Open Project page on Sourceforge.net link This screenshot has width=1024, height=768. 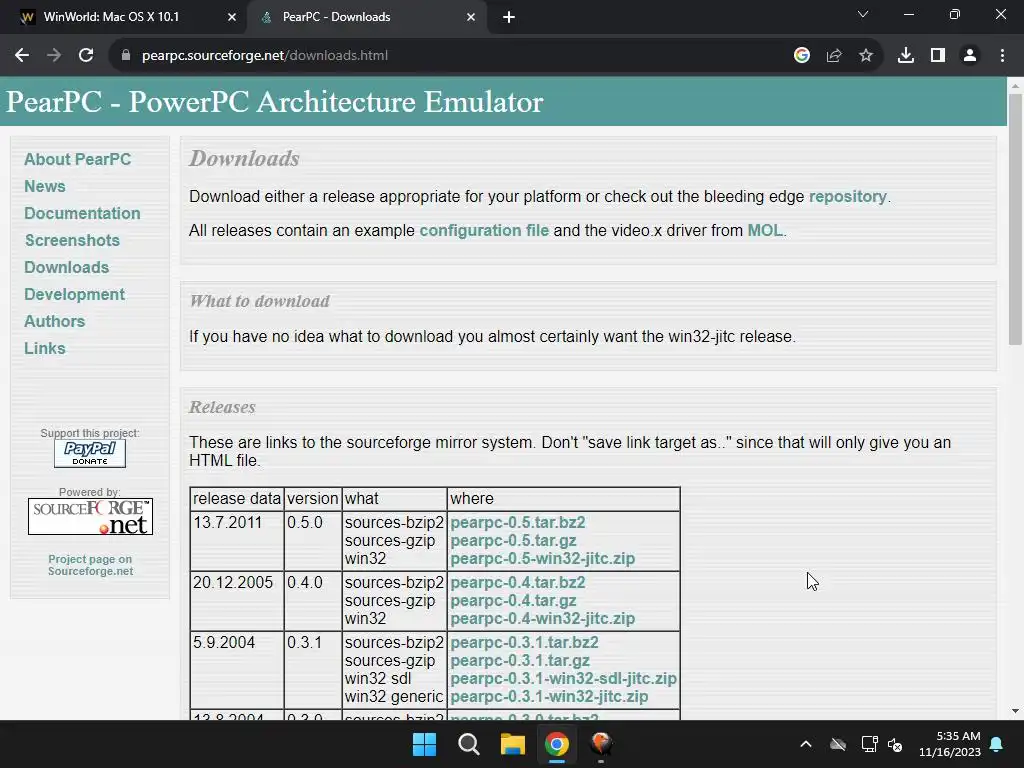(91, 565)
